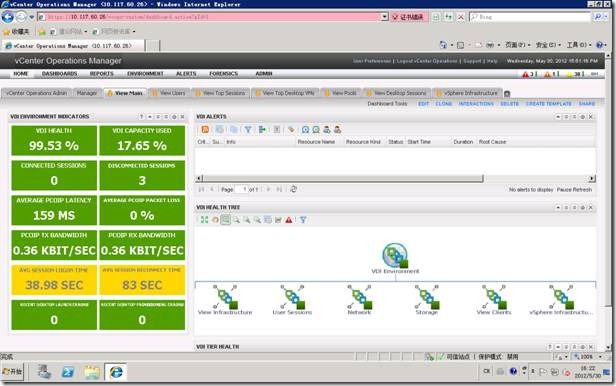Open the ADMIN menu
616x386 pixels.
pos(264,73)
